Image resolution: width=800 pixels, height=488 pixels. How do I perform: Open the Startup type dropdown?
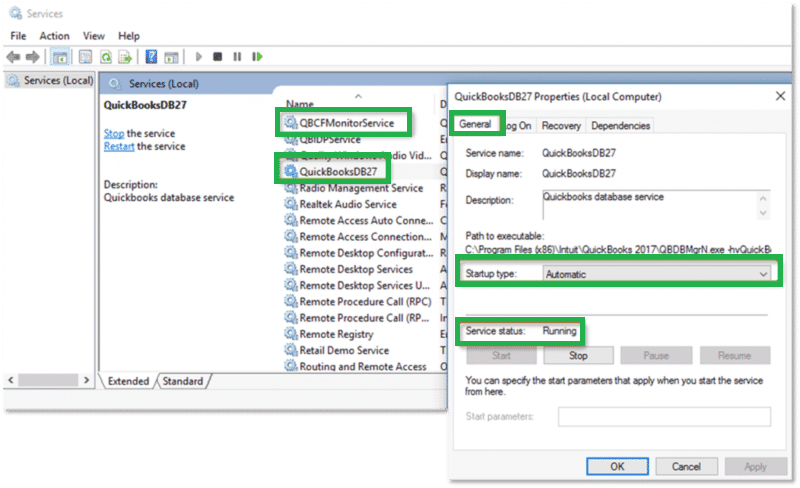click(656, 274)
